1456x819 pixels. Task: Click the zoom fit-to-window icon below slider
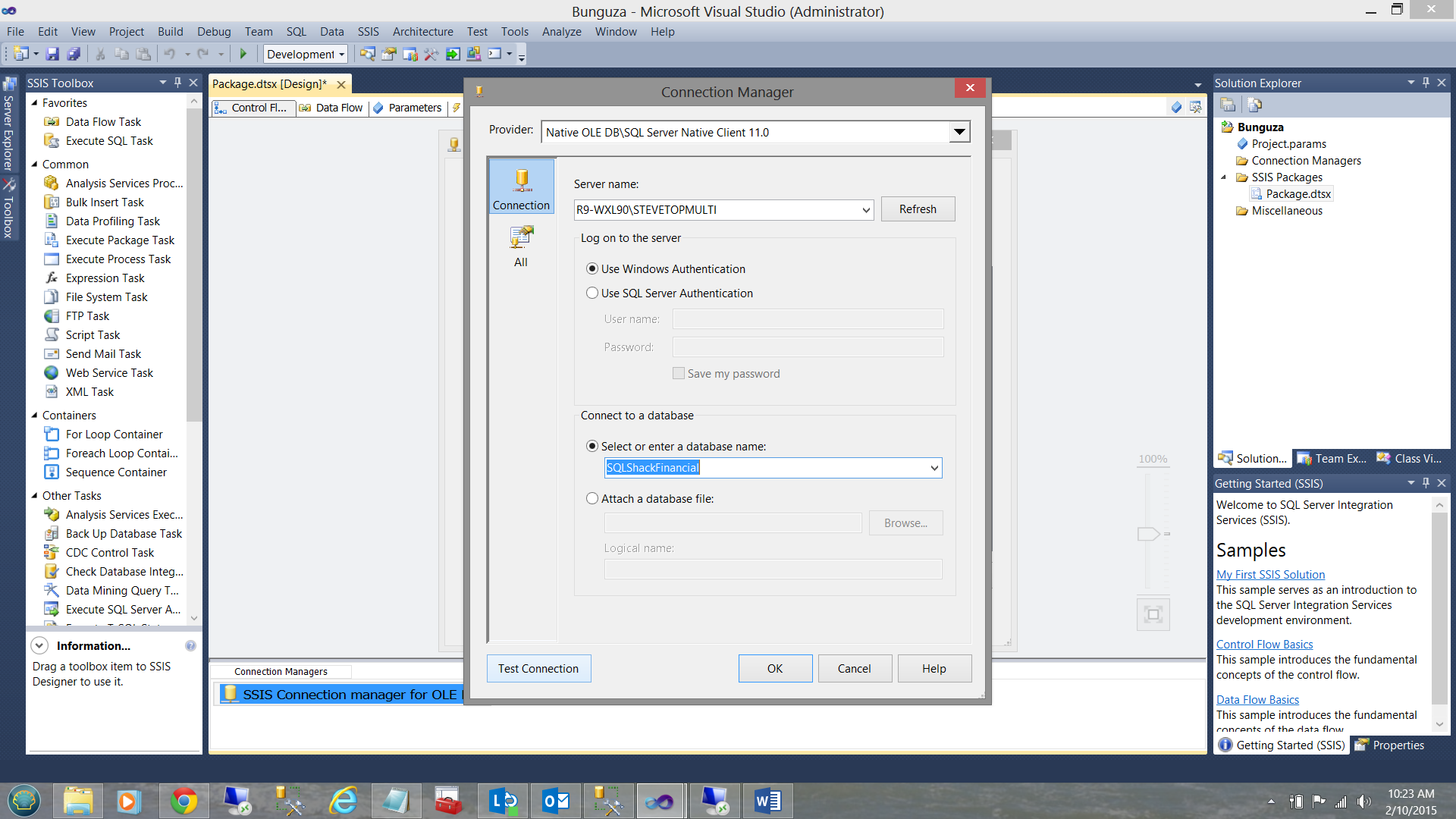click(1153, 614)
